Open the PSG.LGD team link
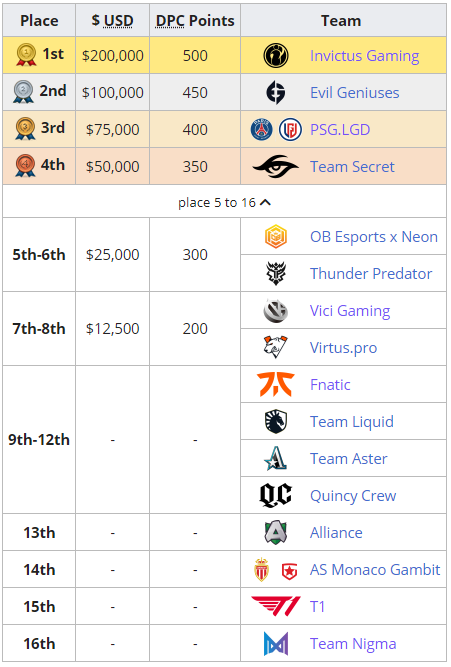The image size is (451, 667). click(340, 130)
